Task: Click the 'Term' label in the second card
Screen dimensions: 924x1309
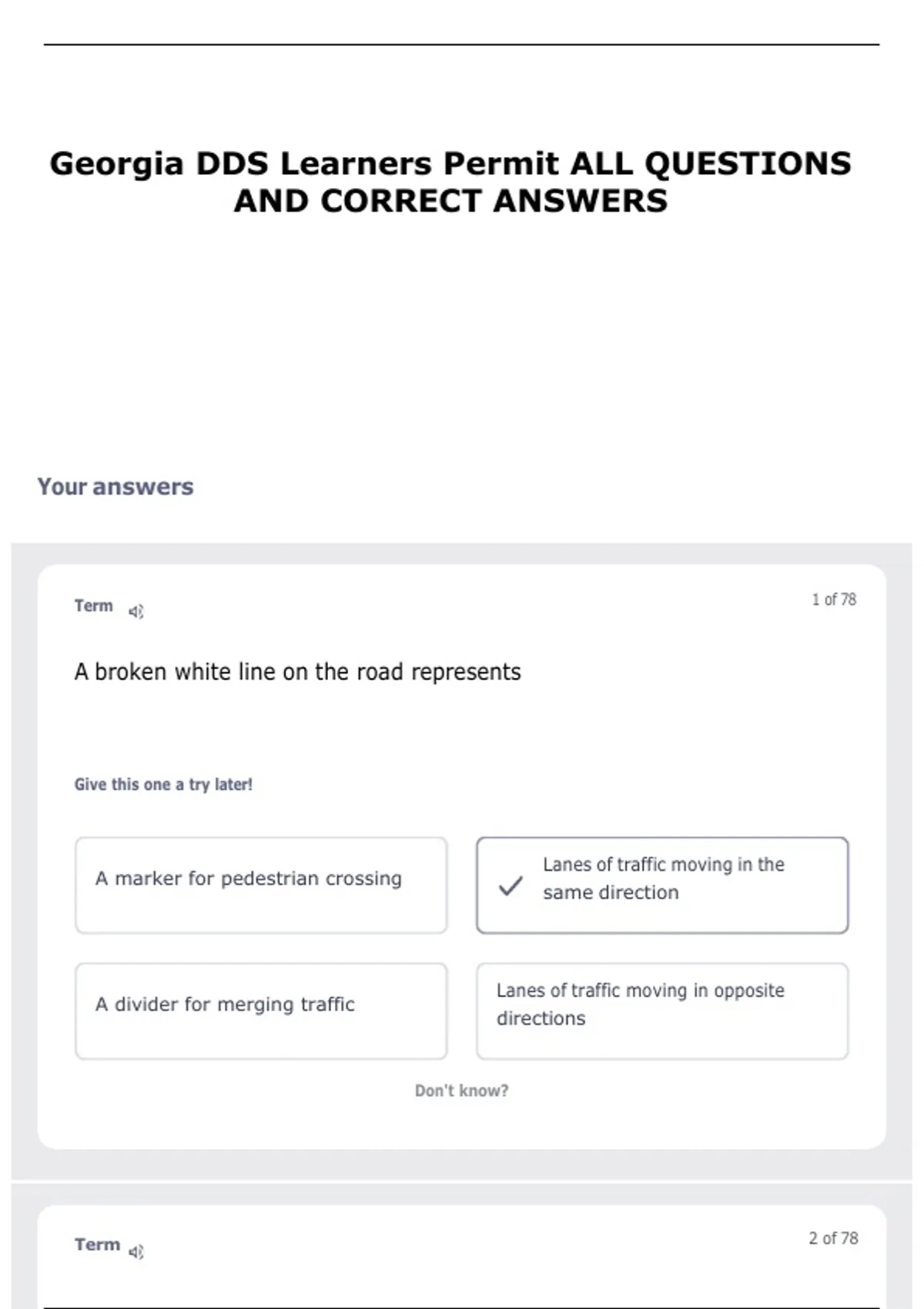Action: 97,1245
